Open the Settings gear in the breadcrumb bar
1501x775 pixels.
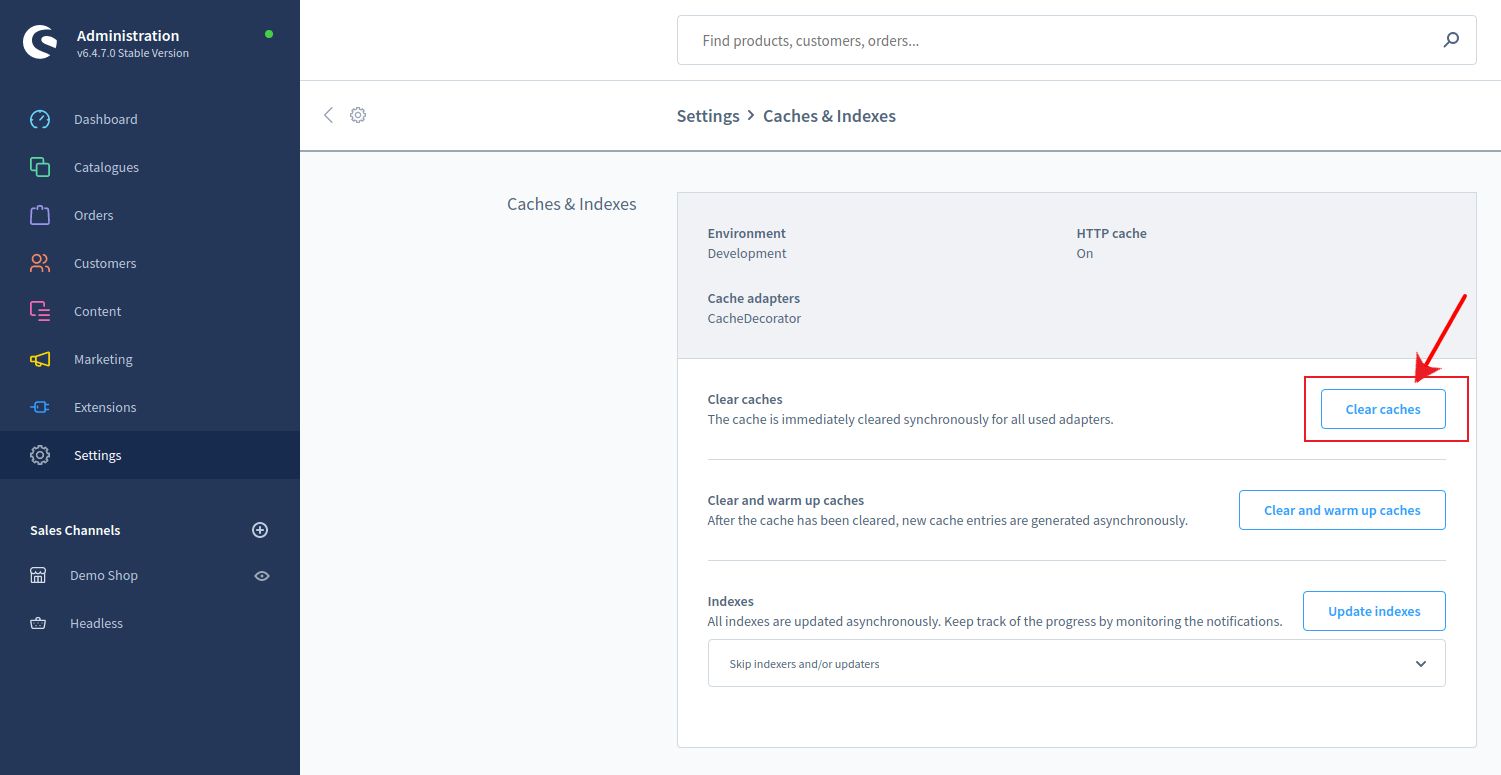click(x=358, y=115)
